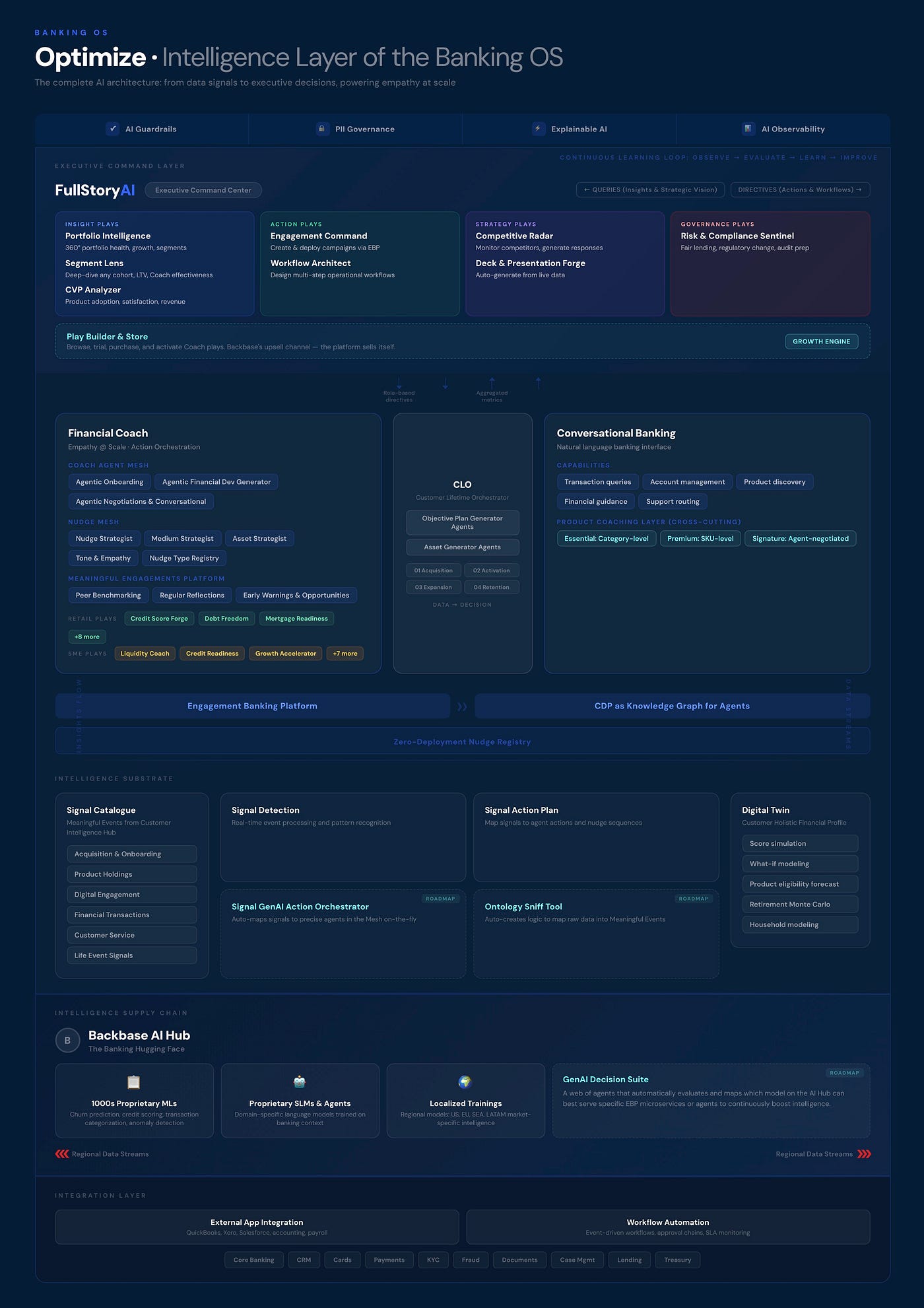Select Financial Transactions in Signal Catalogue

point(132,915)
